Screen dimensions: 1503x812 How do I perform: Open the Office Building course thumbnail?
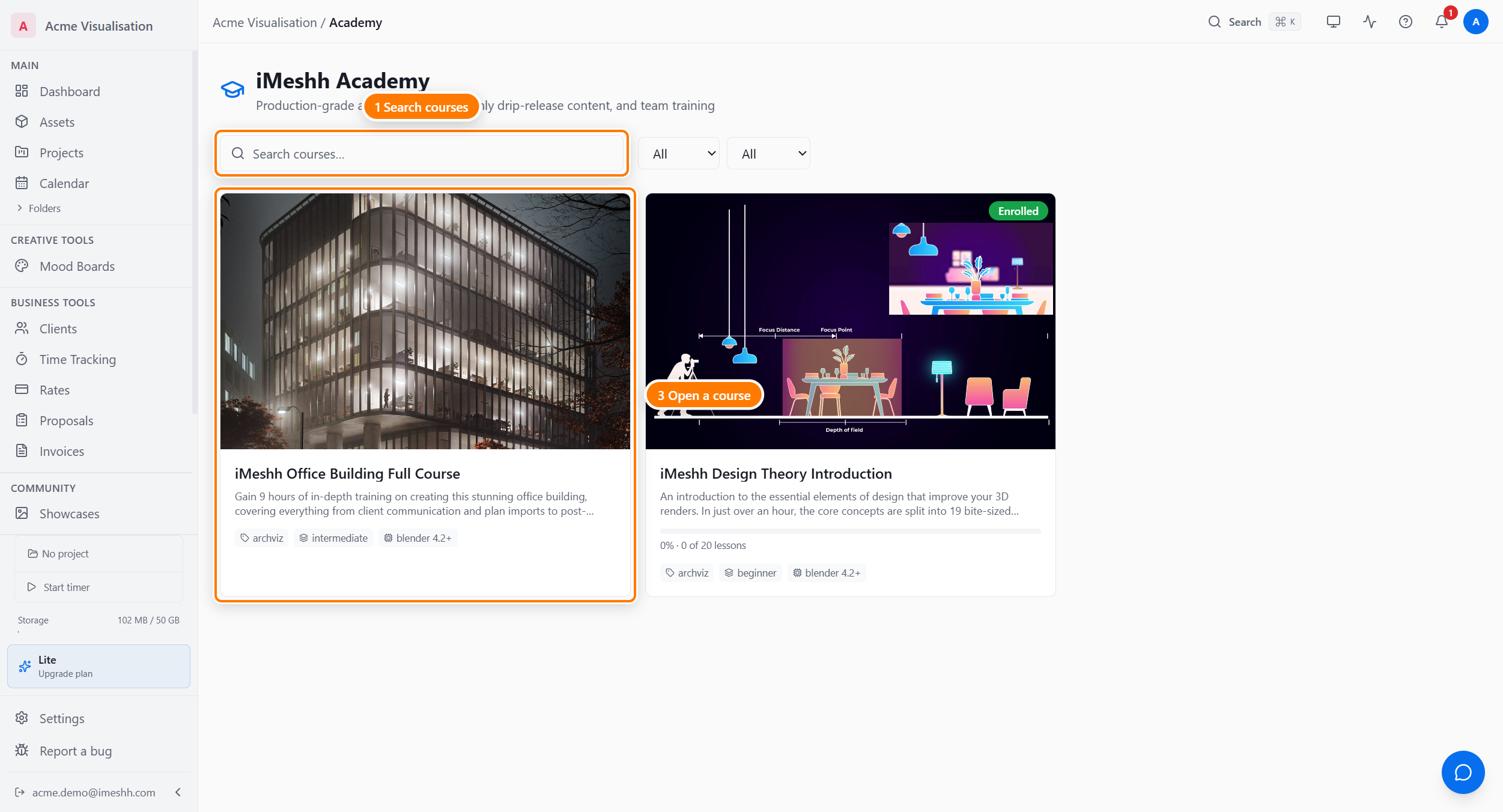425,321
